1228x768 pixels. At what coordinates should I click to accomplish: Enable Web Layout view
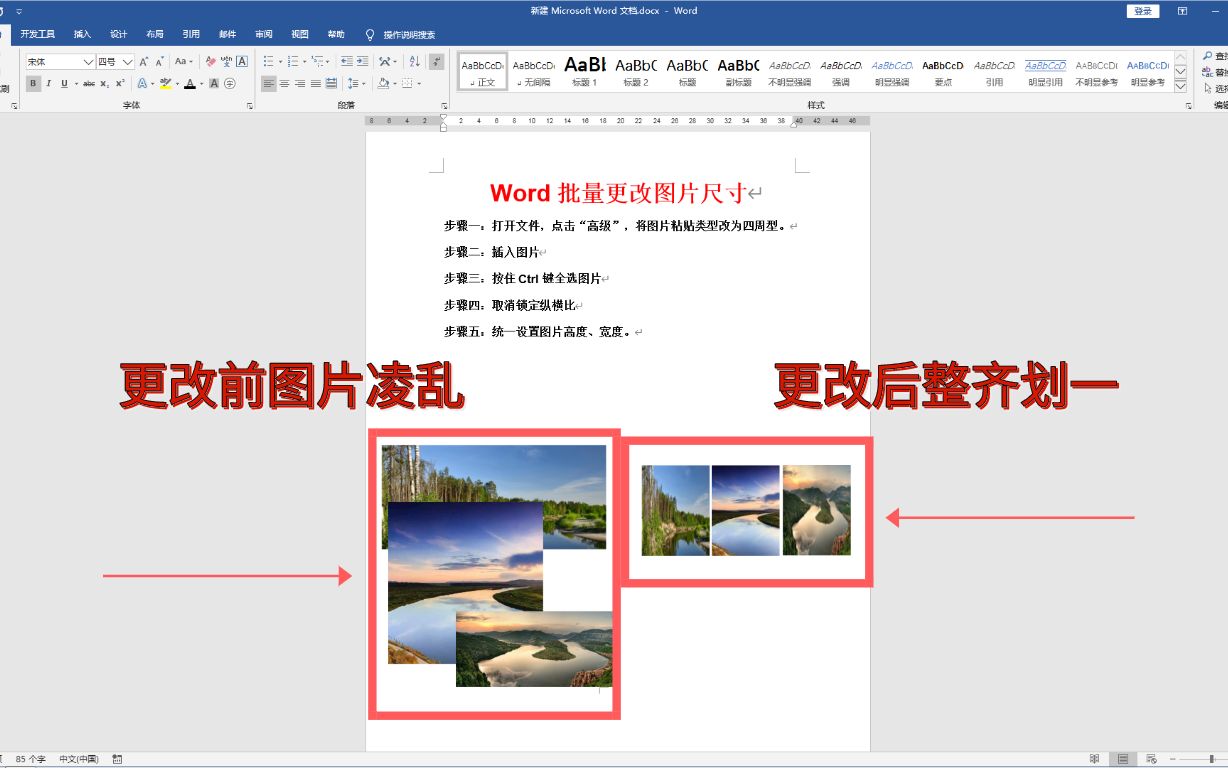1151,757
